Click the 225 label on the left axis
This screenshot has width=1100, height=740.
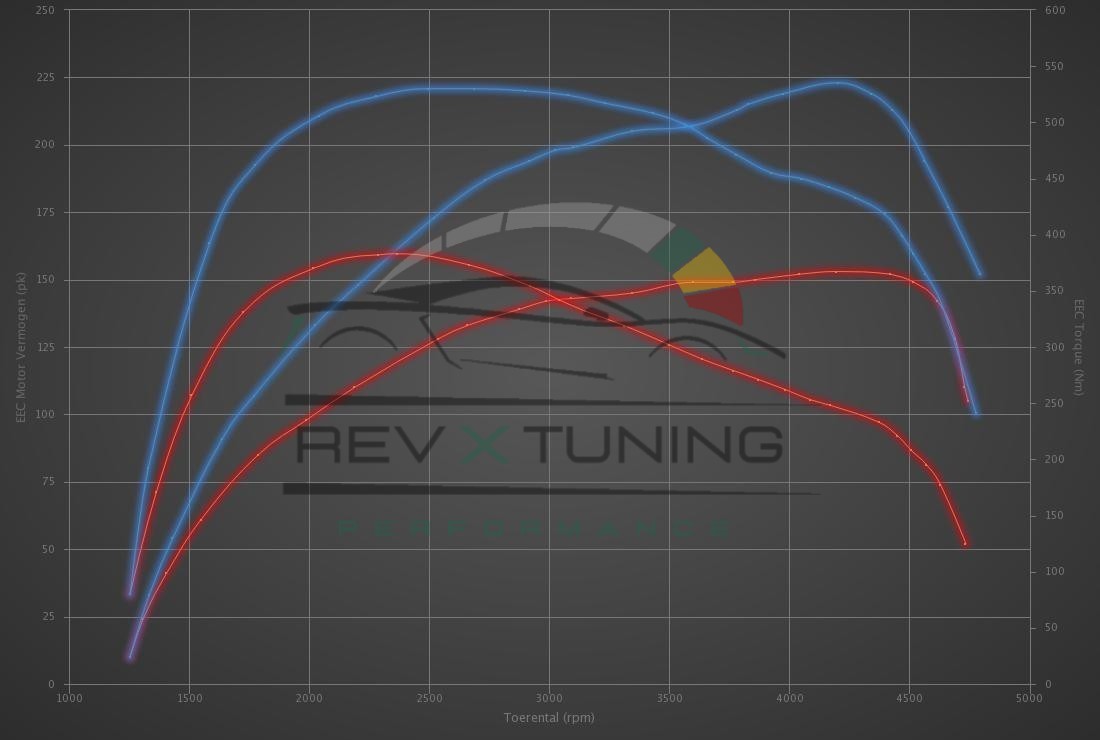(x=46, y=77)
